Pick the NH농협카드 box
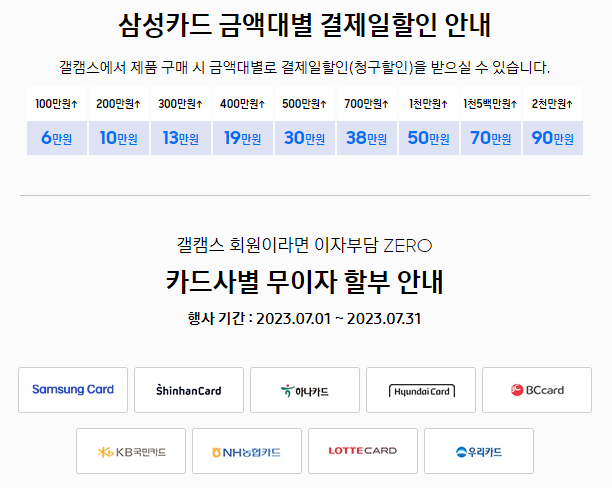This screenshot has height=488, width=612. coord(247,451)
